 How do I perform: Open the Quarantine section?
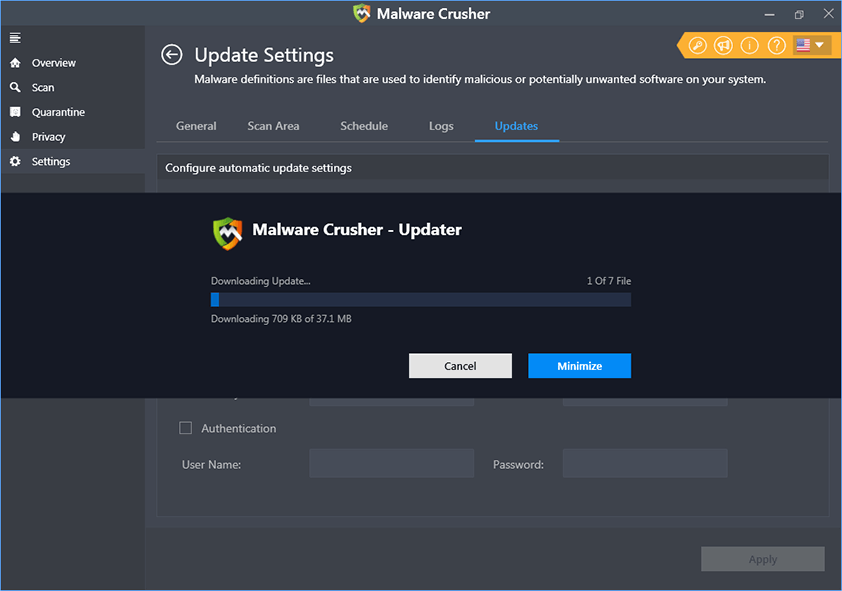[x=58, y=112]
